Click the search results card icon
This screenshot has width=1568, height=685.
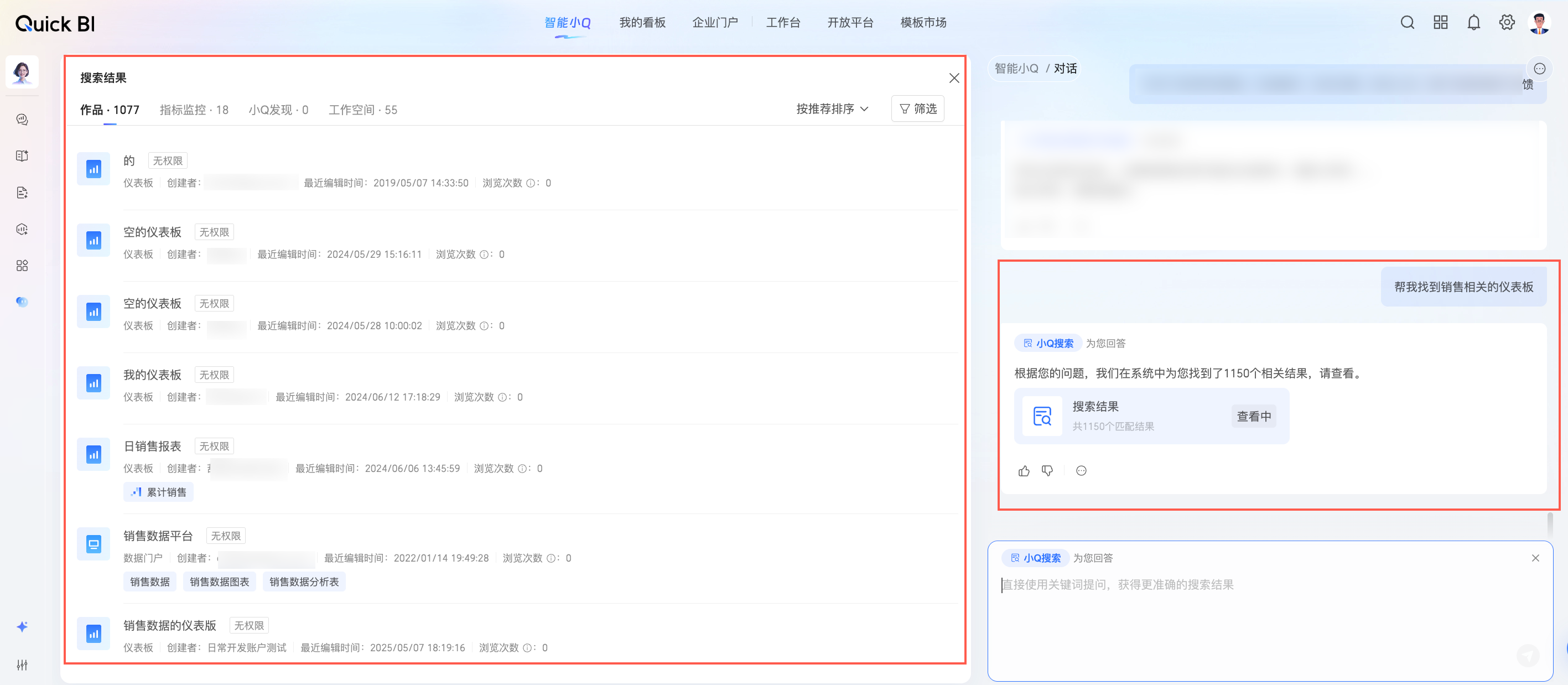coord(1042,416)
